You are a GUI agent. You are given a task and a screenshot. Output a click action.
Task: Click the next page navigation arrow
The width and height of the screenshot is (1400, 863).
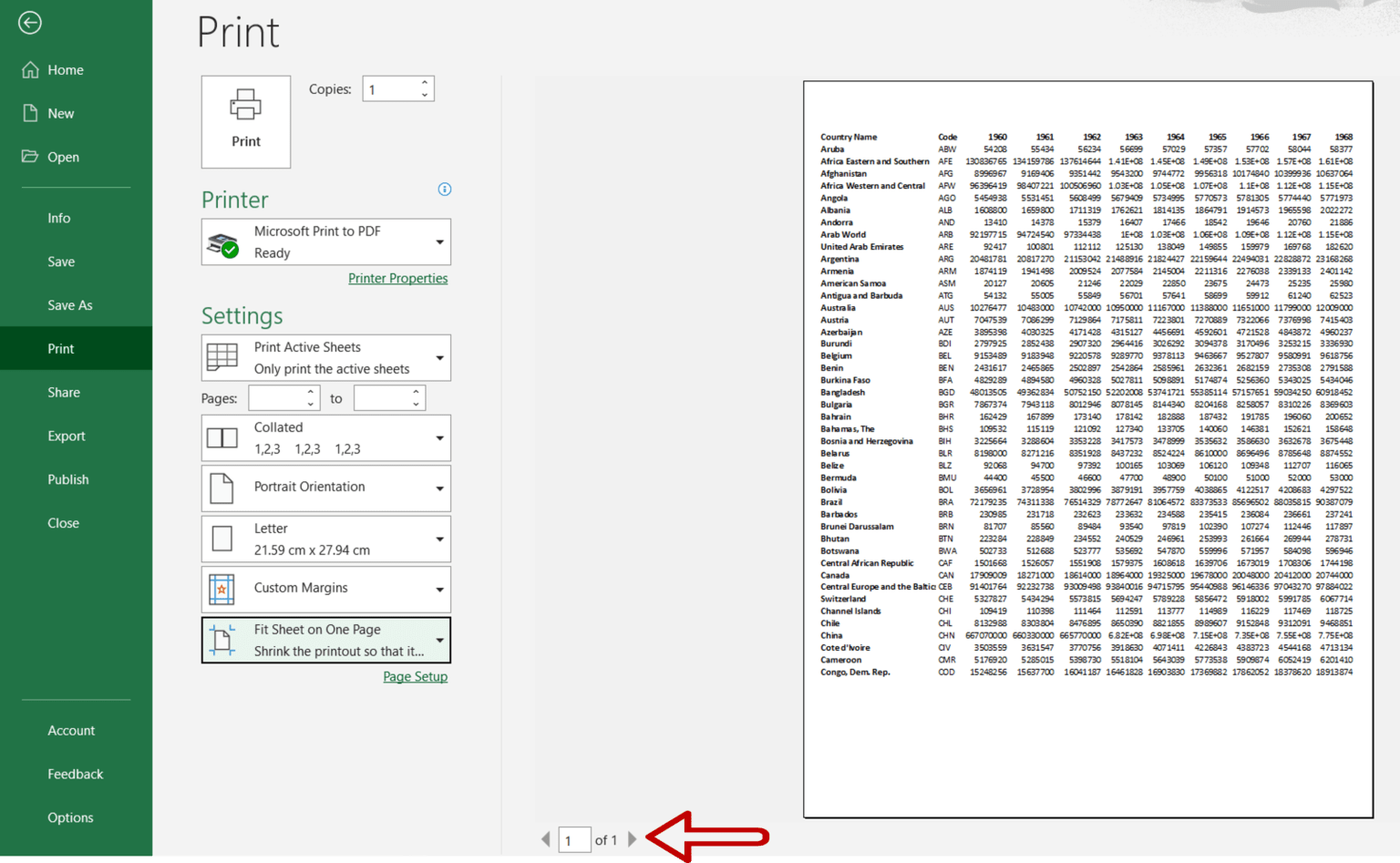(x=633, y=839)
